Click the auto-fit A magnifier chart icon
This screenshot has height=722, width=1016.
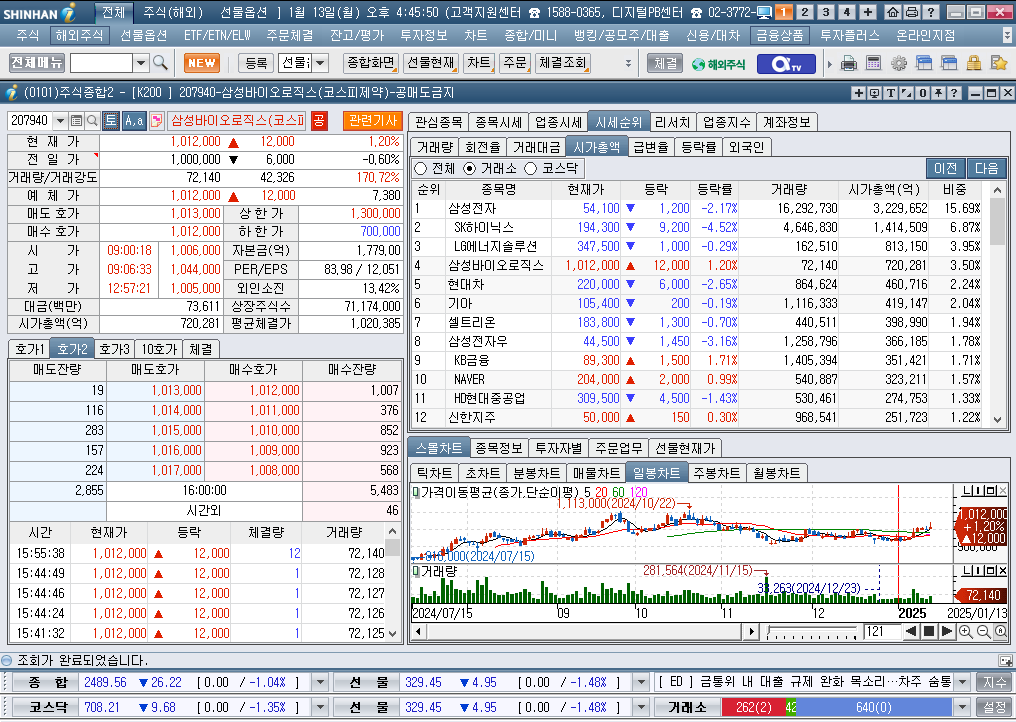pyautogui.click(x=1000, y=631)
